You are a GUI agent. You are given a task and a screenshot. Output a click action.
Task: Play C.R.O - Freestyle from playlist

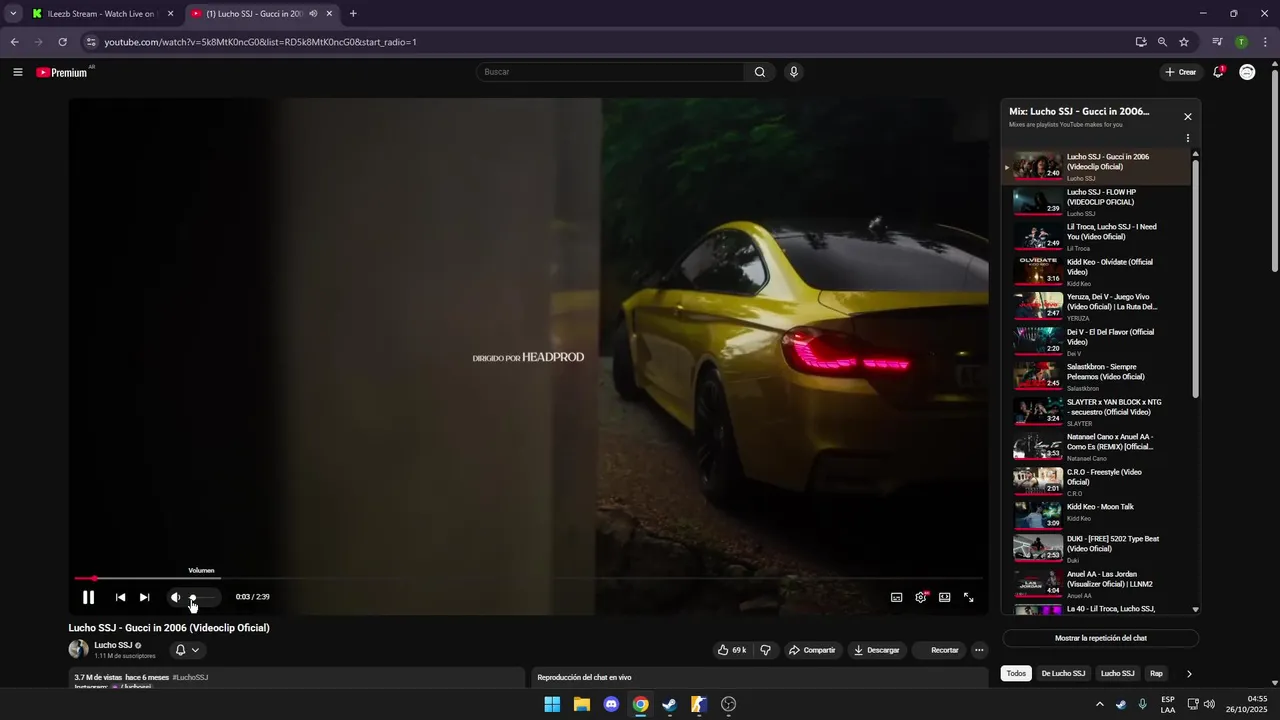1097,482
